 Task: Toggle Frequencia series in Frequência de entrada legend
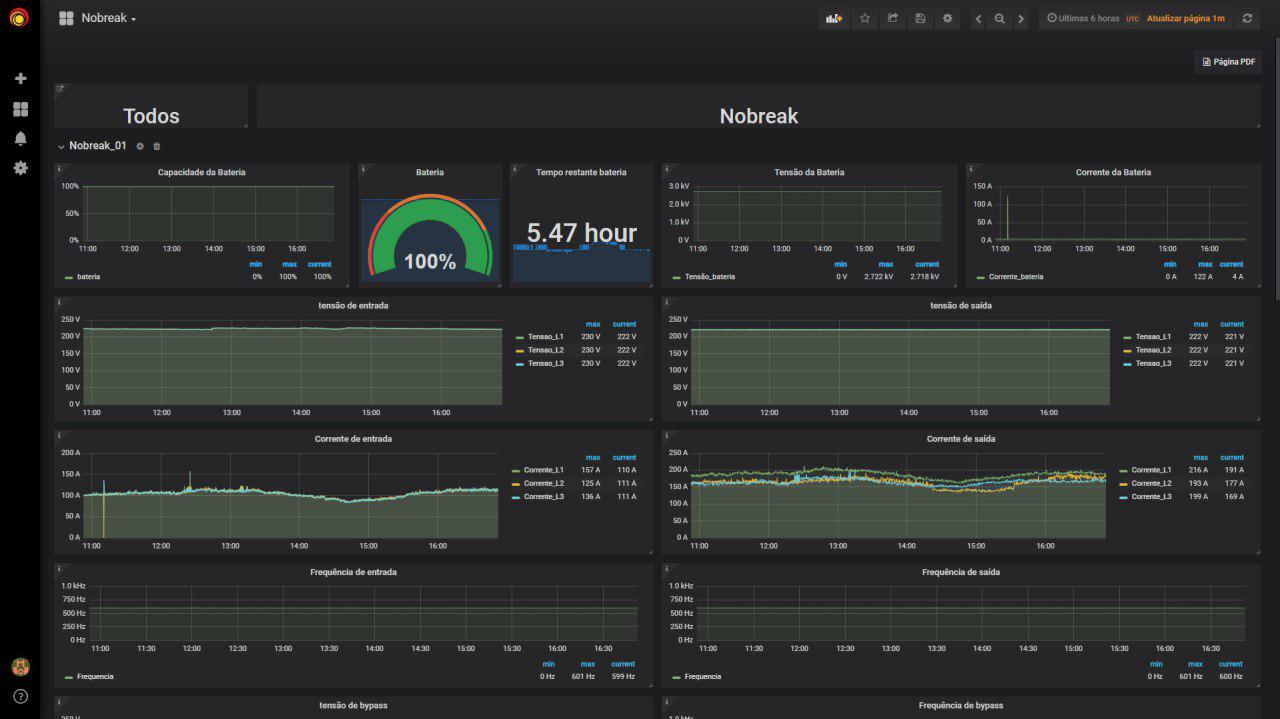[x=95, y=677]
